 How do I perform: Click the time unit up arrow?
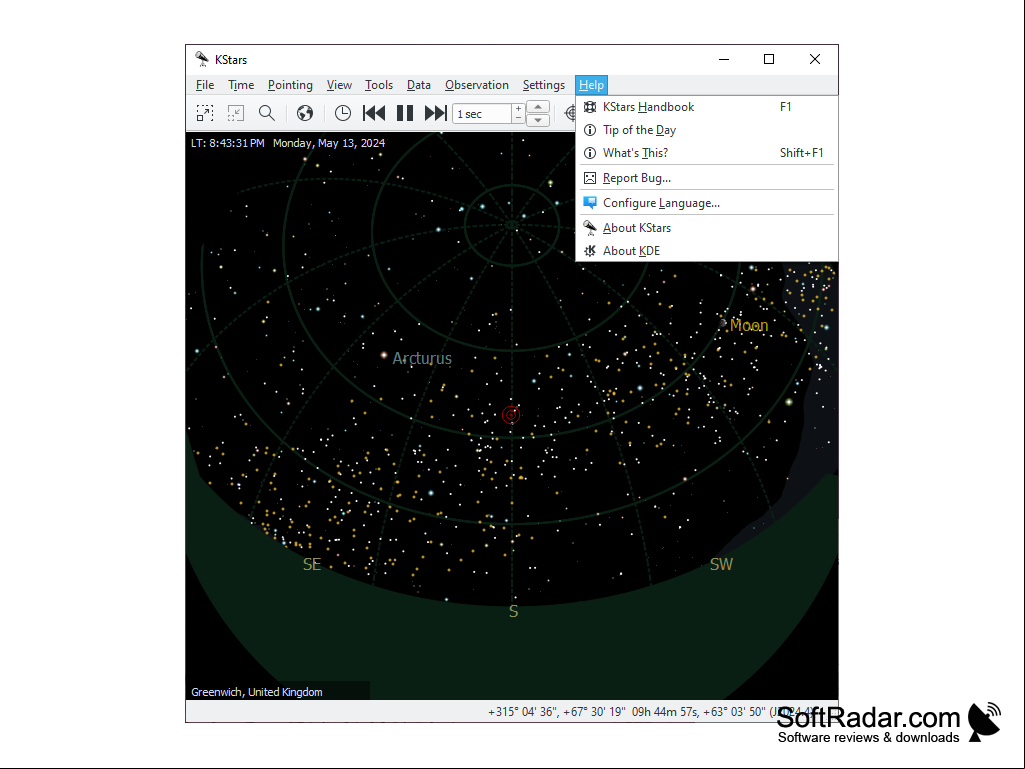click(537, 107)
